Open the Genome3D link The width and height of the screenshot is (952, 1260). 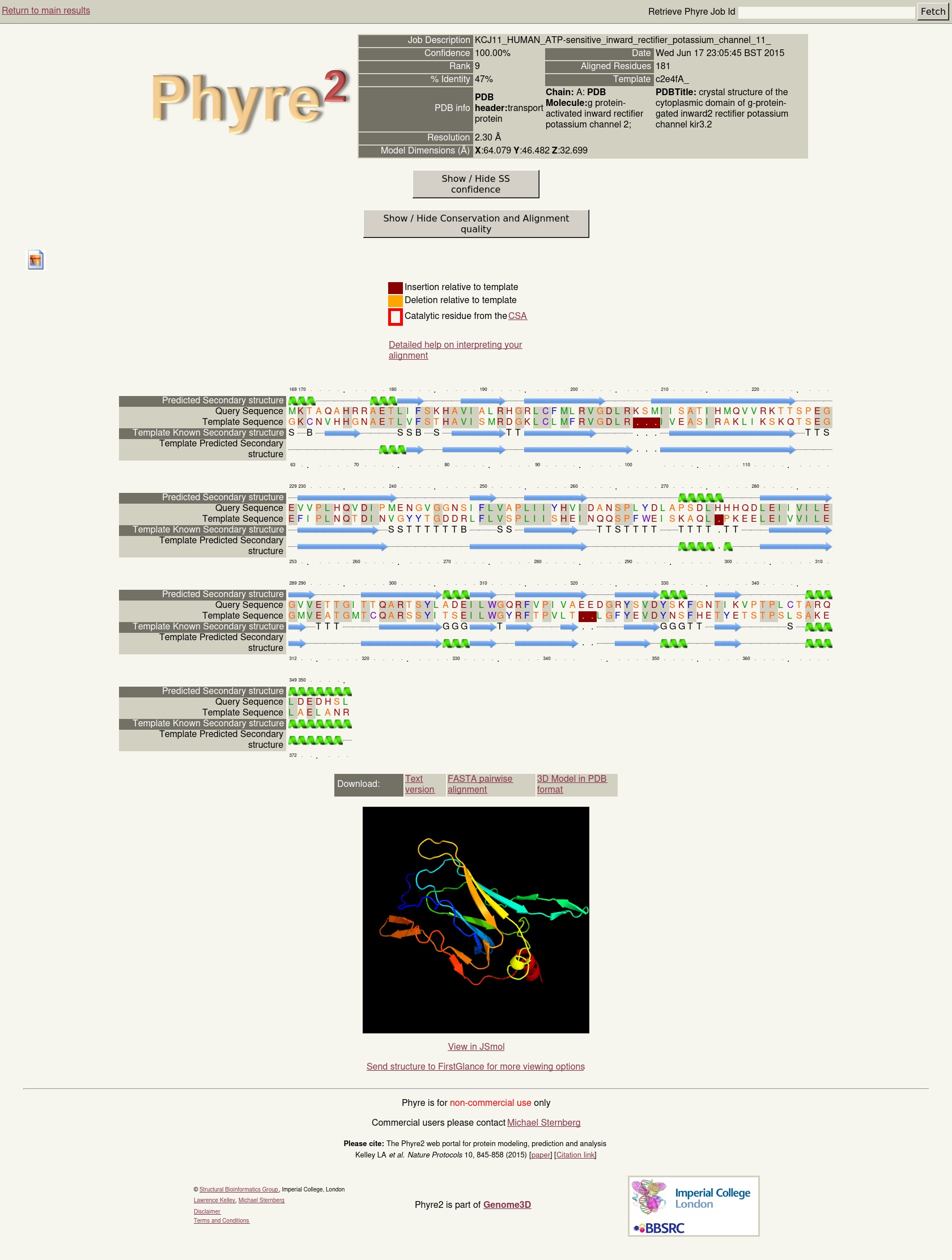[507, 1204]
